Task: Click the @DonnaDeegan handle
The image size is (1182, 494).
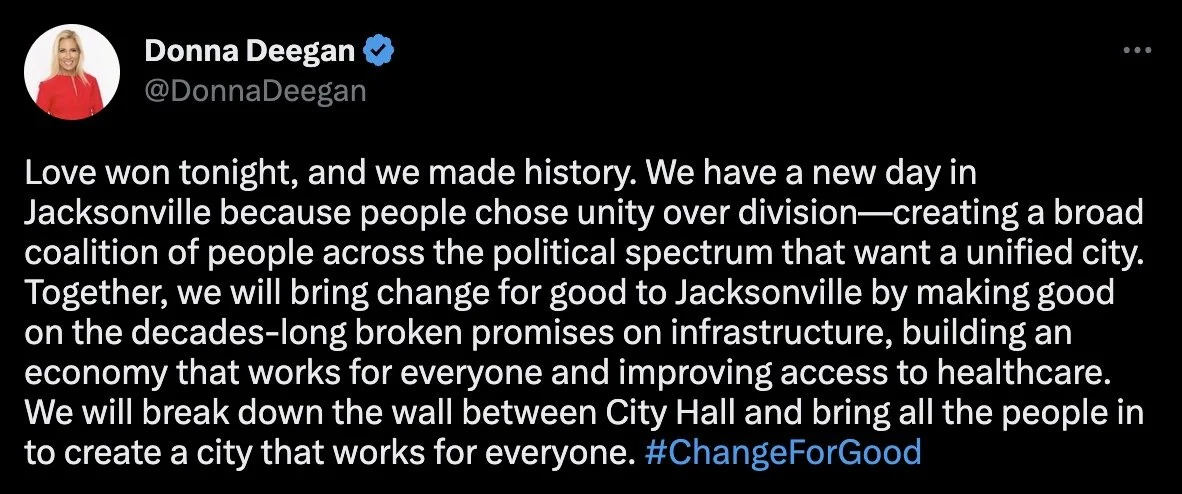Action: 255,91
